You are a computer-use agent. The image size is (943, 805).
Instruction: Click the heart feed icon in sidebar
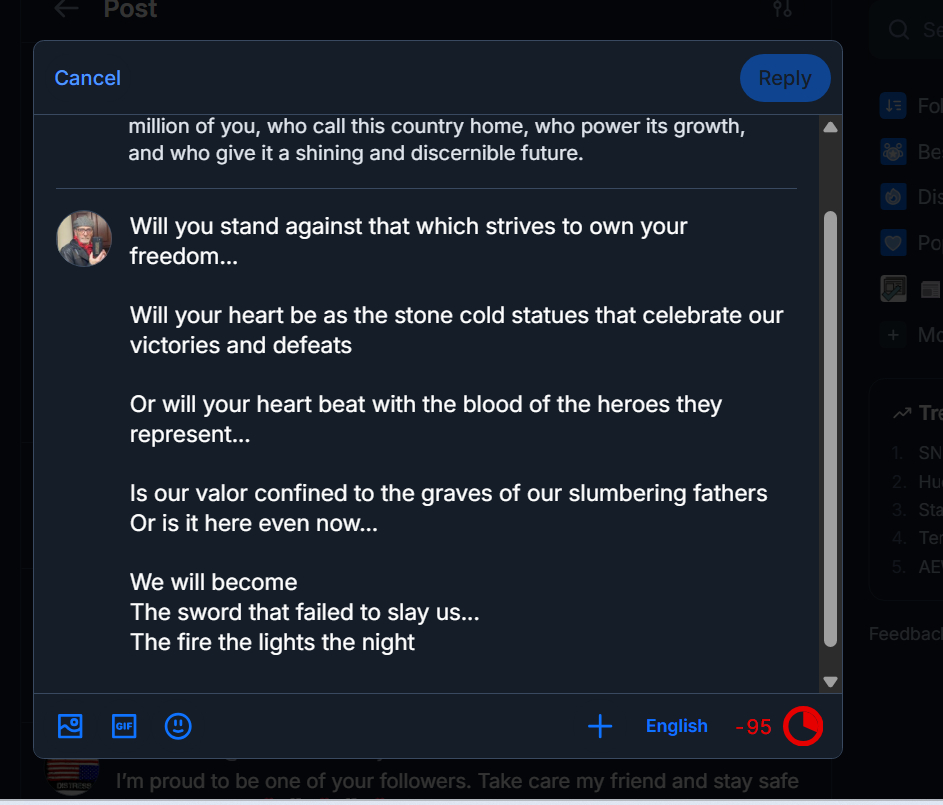(893, 243)
